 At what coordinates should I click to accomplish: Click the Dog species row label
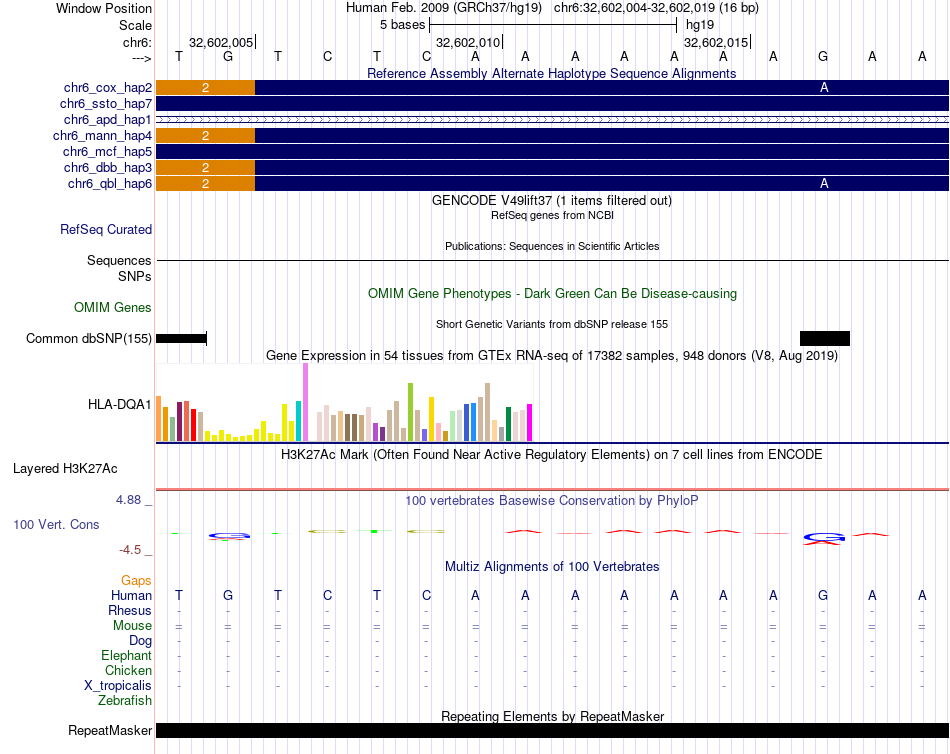[x=140, y=641]
